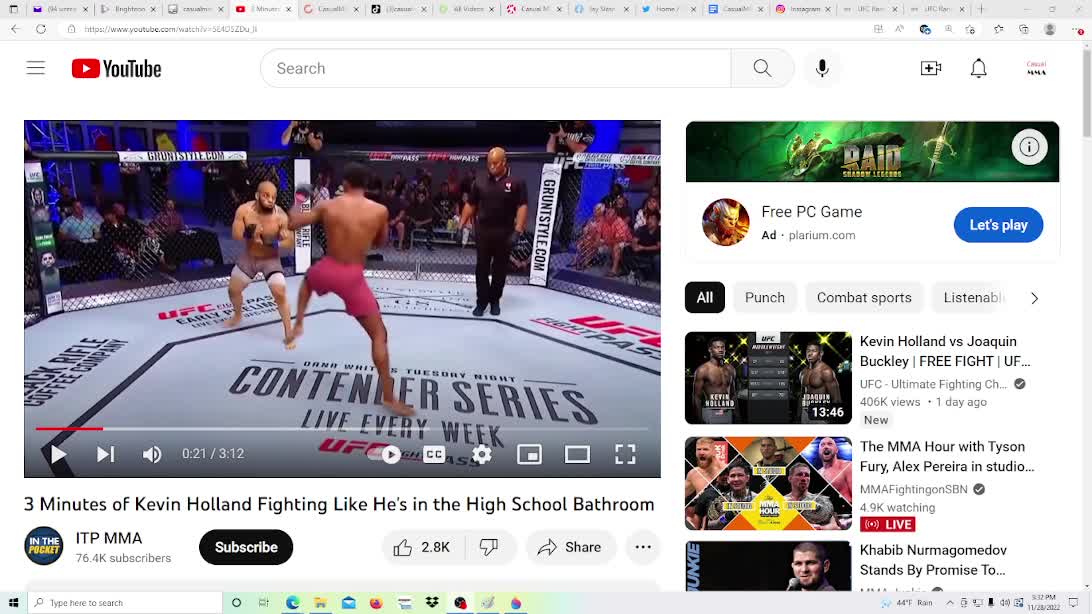Screen dimensions: 1092x614
Task: Click the Let's play ad button
Action: coord(998,225)
